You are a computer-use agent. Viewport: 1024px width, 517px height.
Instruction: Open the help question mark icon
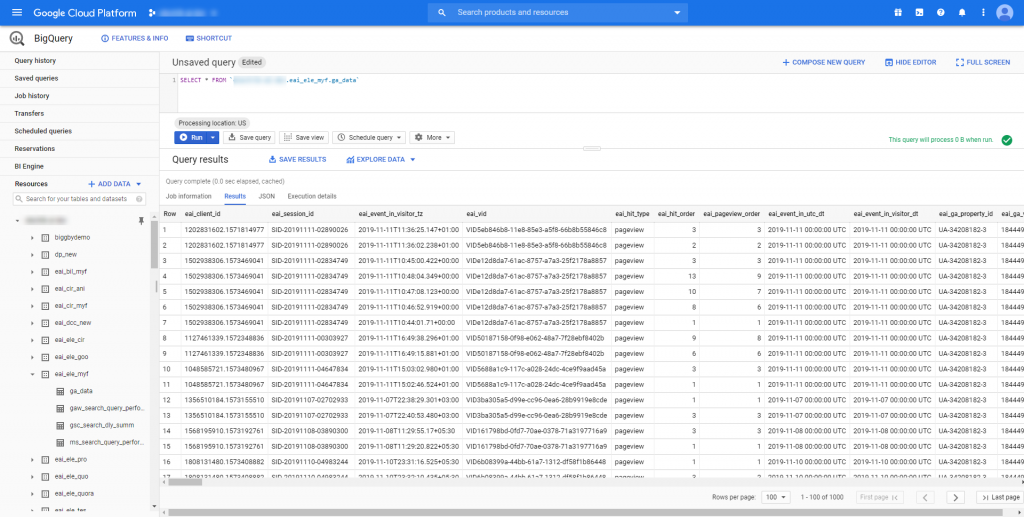pyautogui.click(x=940, y=12)
